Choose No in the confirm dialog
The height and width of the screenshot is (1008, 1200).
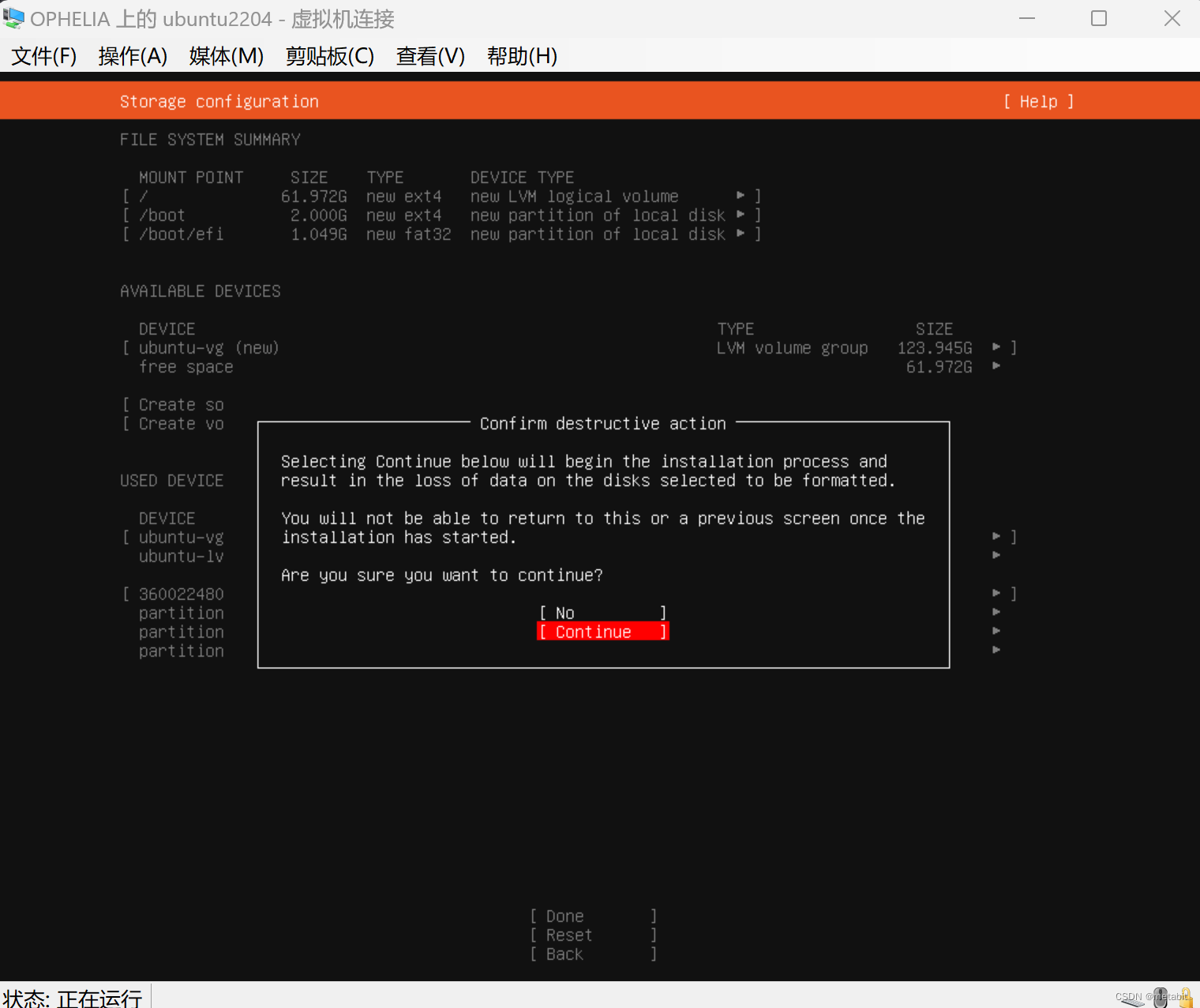click(603, 613)
